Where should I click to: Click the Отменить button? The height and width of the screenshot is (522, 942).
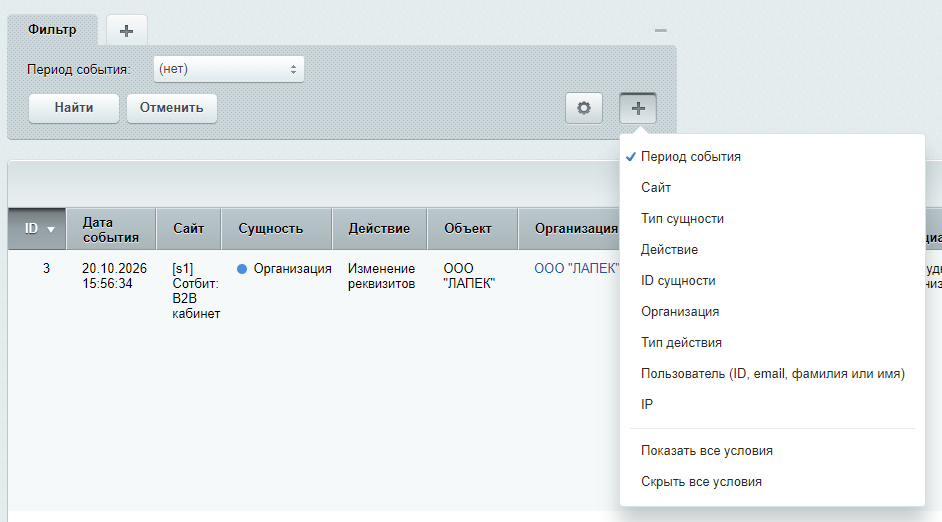[172, 108]
